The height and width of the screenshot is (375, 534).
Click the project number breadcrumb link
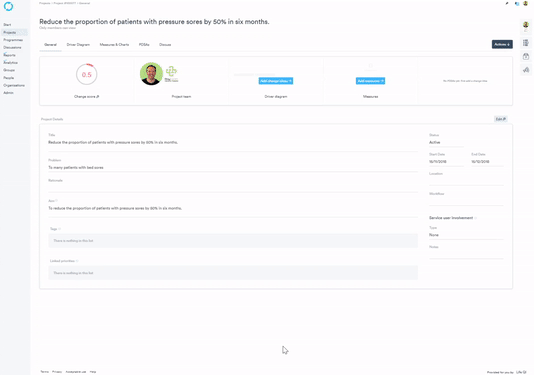[65, 3]
